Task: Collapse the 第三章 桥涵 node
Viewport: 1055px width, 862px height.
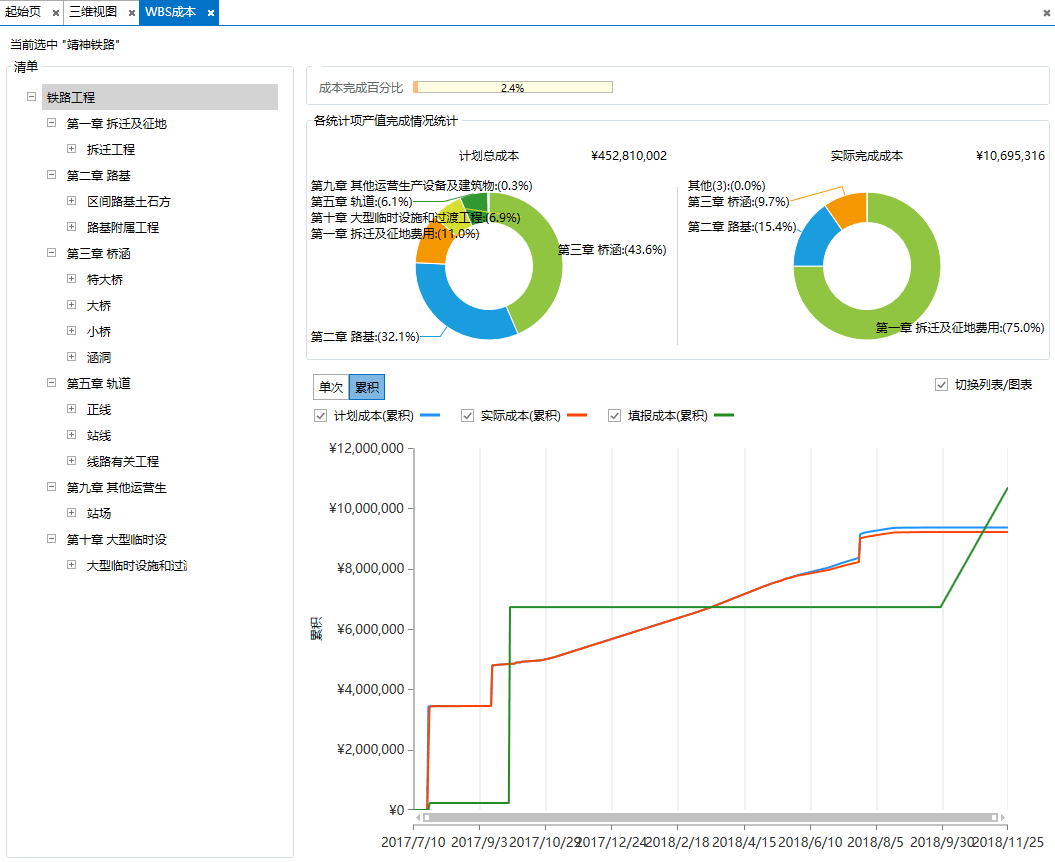Action: click(x=52, y=253)
